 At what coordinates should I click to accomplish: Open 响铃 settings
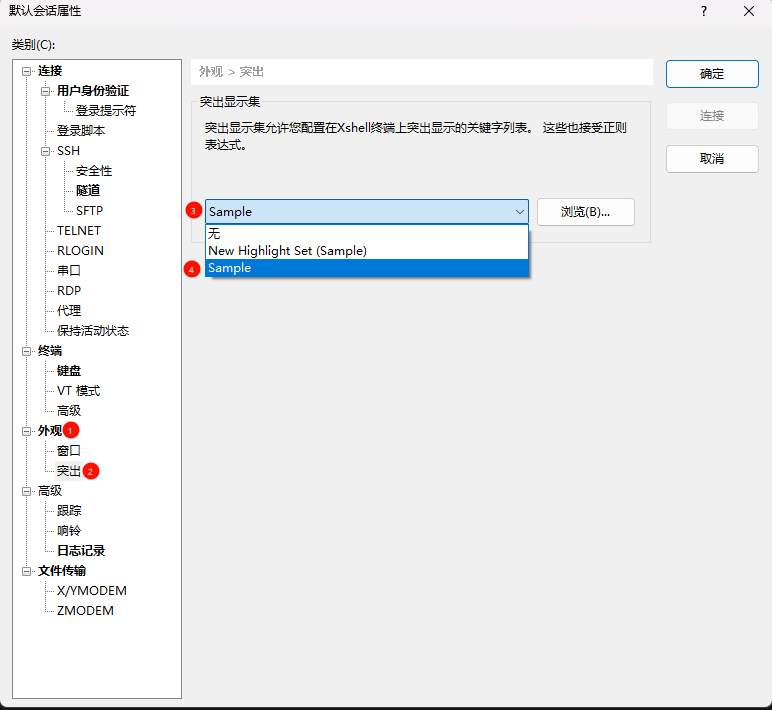68,531
